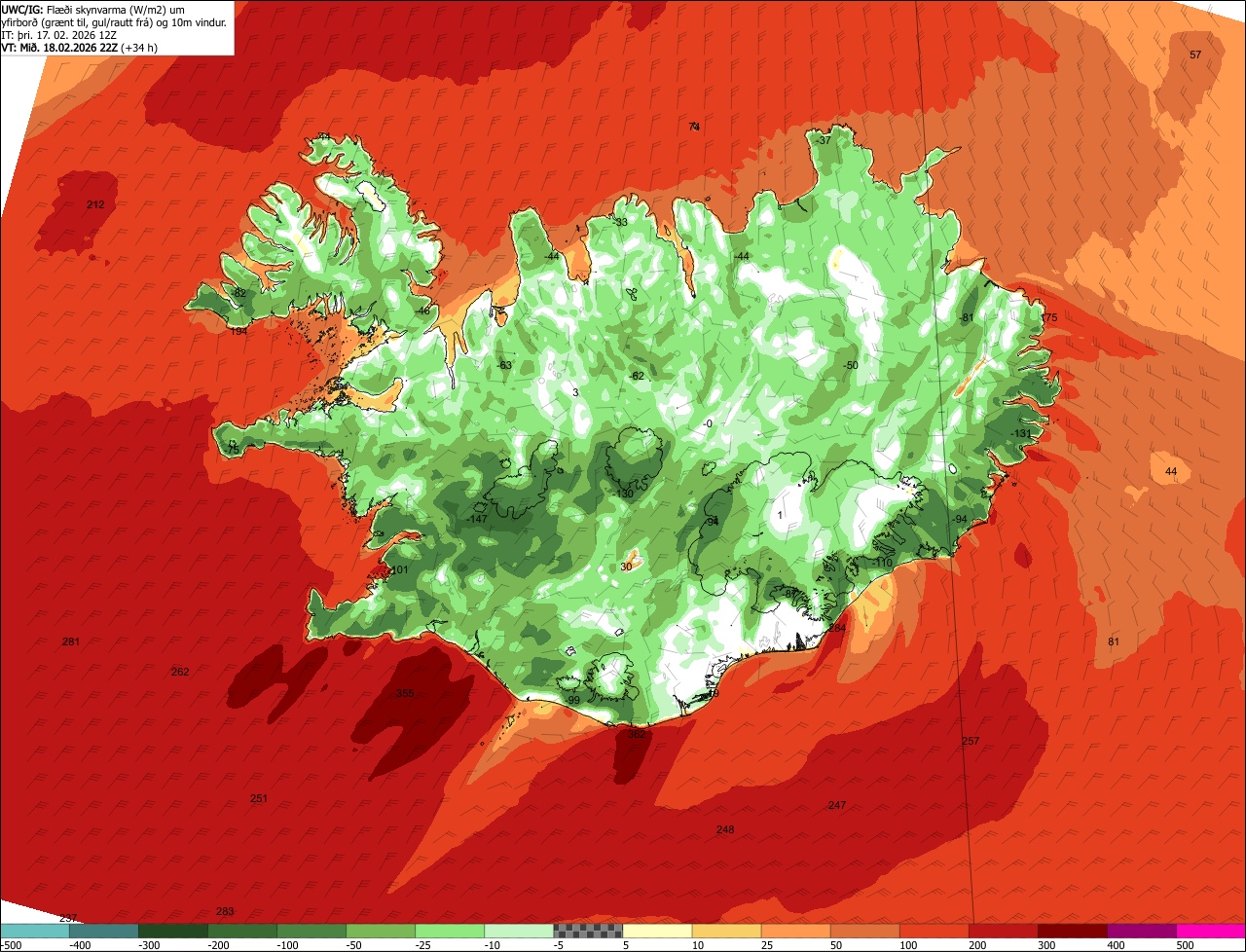The image size is (1246, 952).
Task: Select the red-orange 100 to 200 swatch
Action: coord(934,931)
